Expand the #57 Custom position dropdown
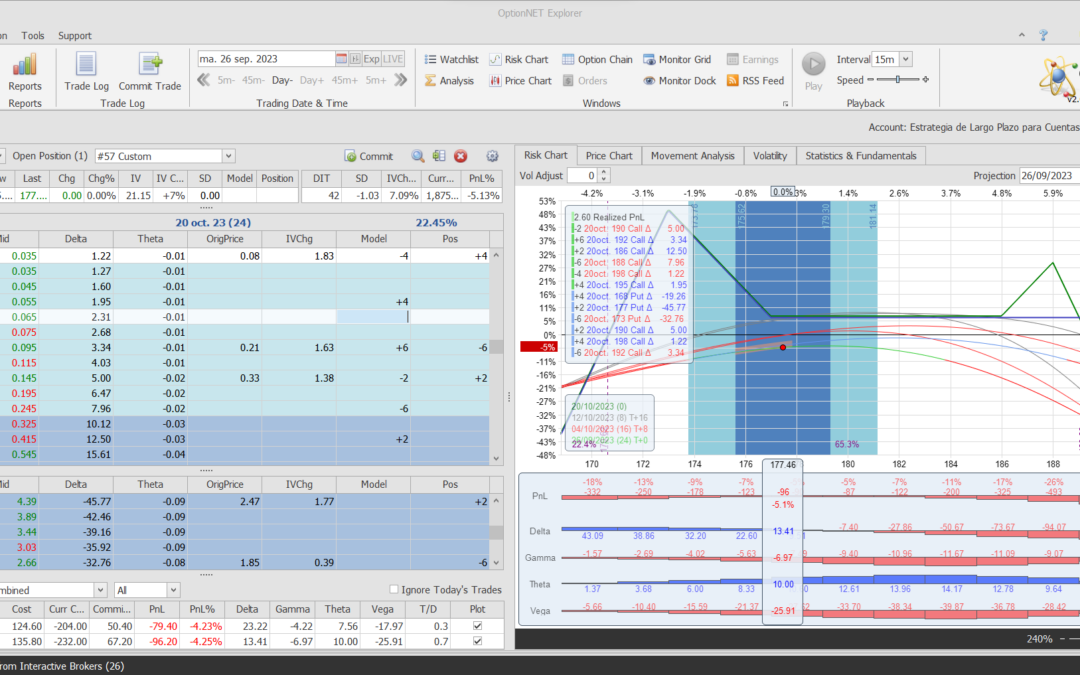The image size is (1080, 675). click(229, 156)
